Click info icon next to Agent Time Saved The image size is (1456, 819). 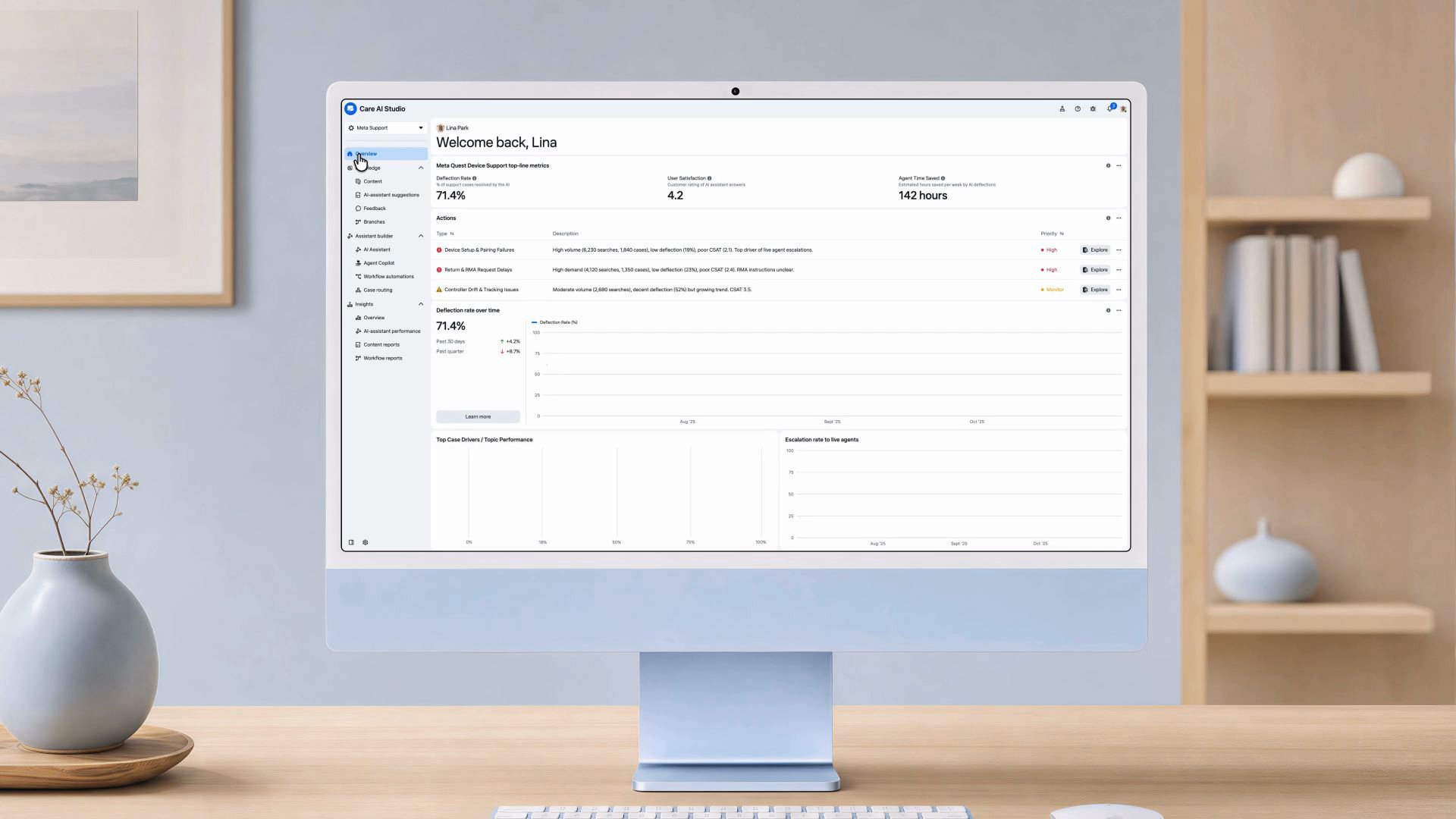[x=943, y=178]
